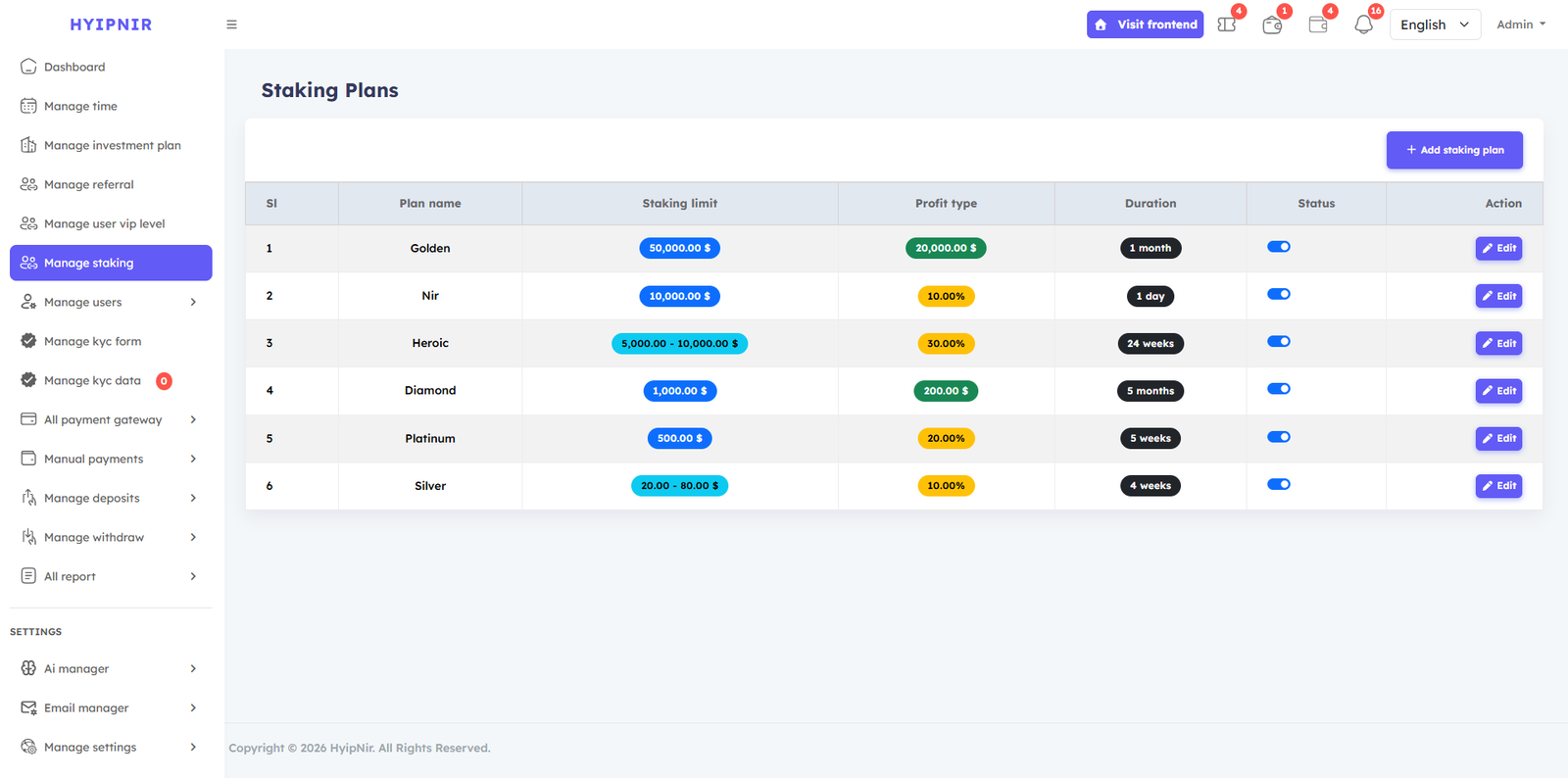The width and height of the screenshot is (1568, 778).
Task: Open Manage time menu item
Action: [x=111, y=106]
